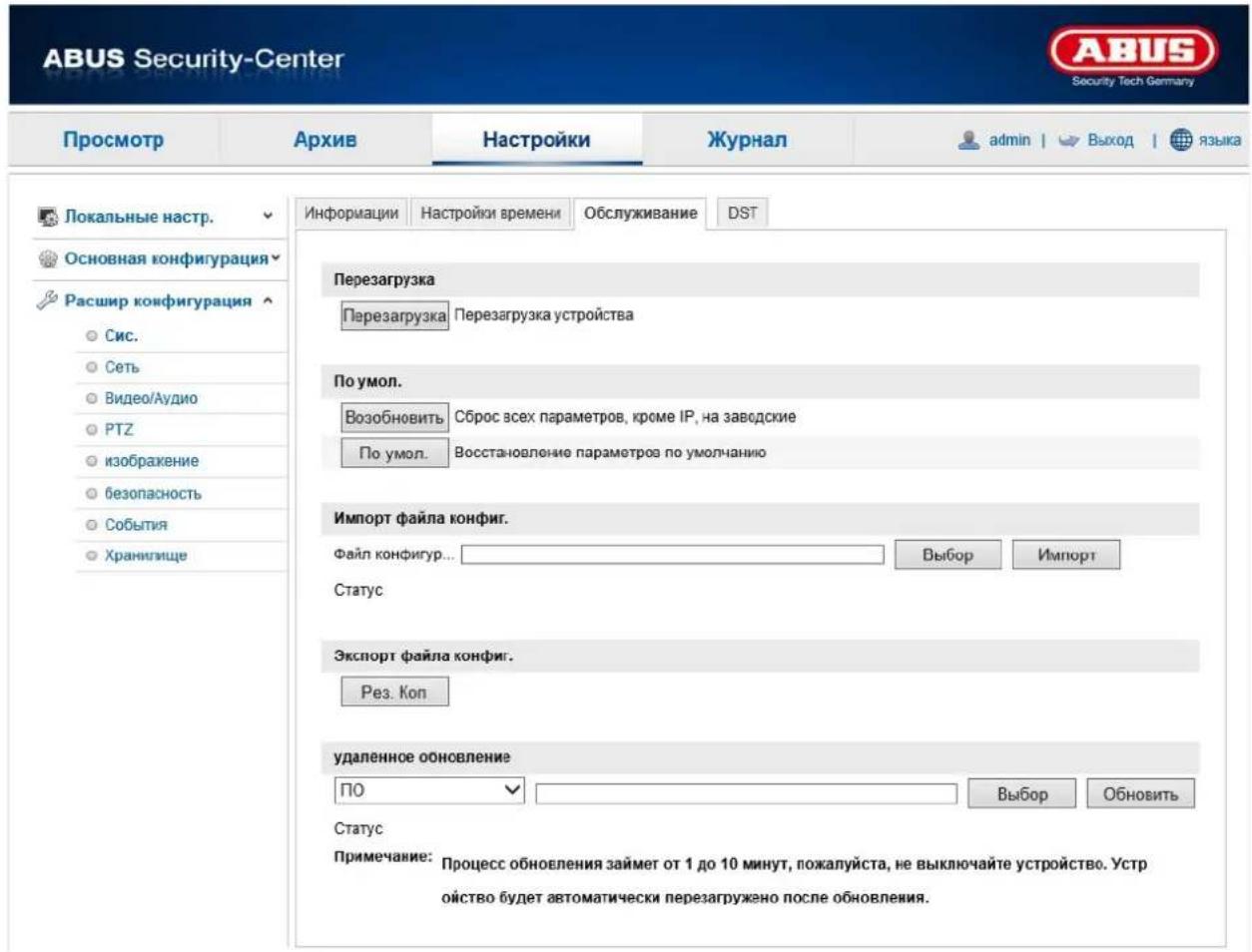The height and width of the screenshot is (952, 1252).
Task: Click the Возобновить button
Action: tap(394, 417)
